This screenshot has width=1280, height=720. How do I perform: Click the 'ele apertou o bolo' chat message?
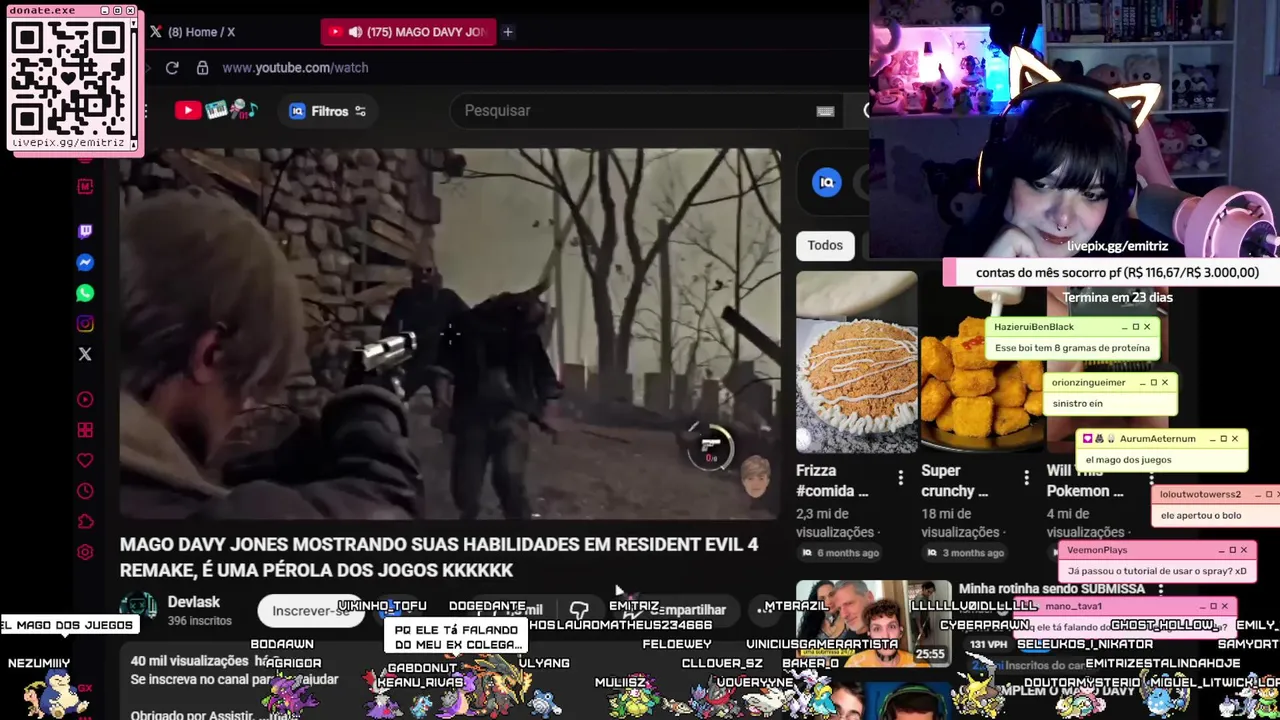click(1201, 516)
